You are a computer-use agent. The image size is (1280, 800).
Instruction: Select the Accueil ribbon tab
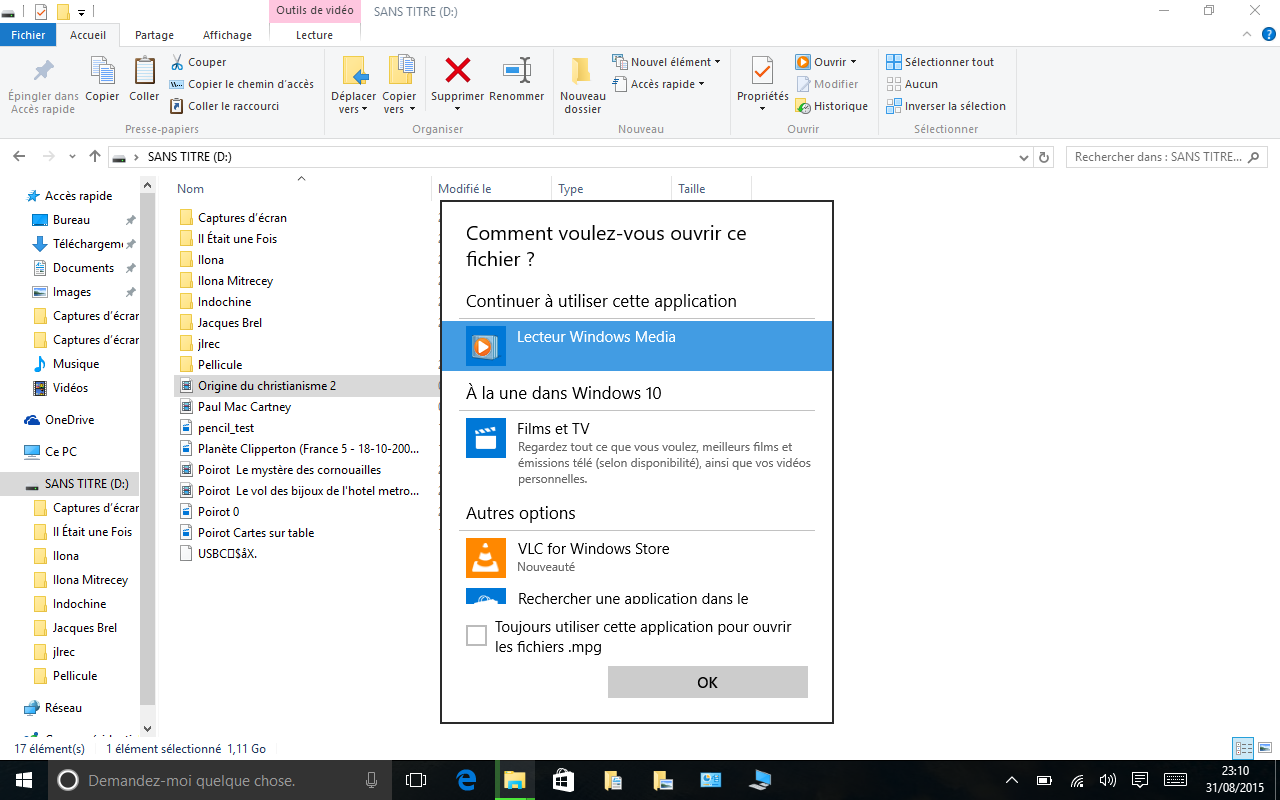coord(88,35)
